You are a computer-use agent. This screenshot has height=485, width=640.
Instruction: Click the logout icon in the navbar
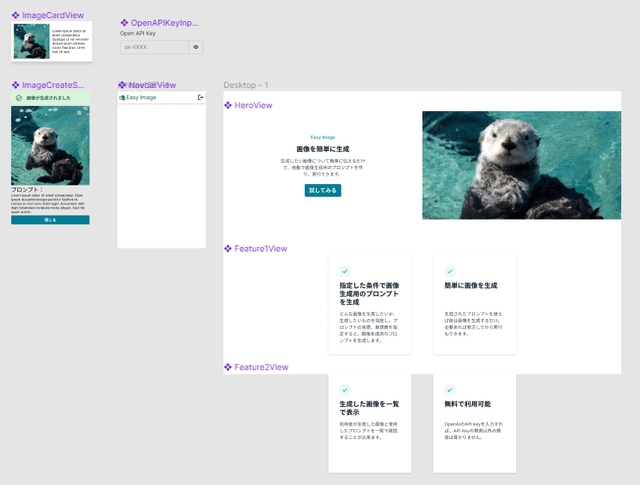click(x=200, y=97)
